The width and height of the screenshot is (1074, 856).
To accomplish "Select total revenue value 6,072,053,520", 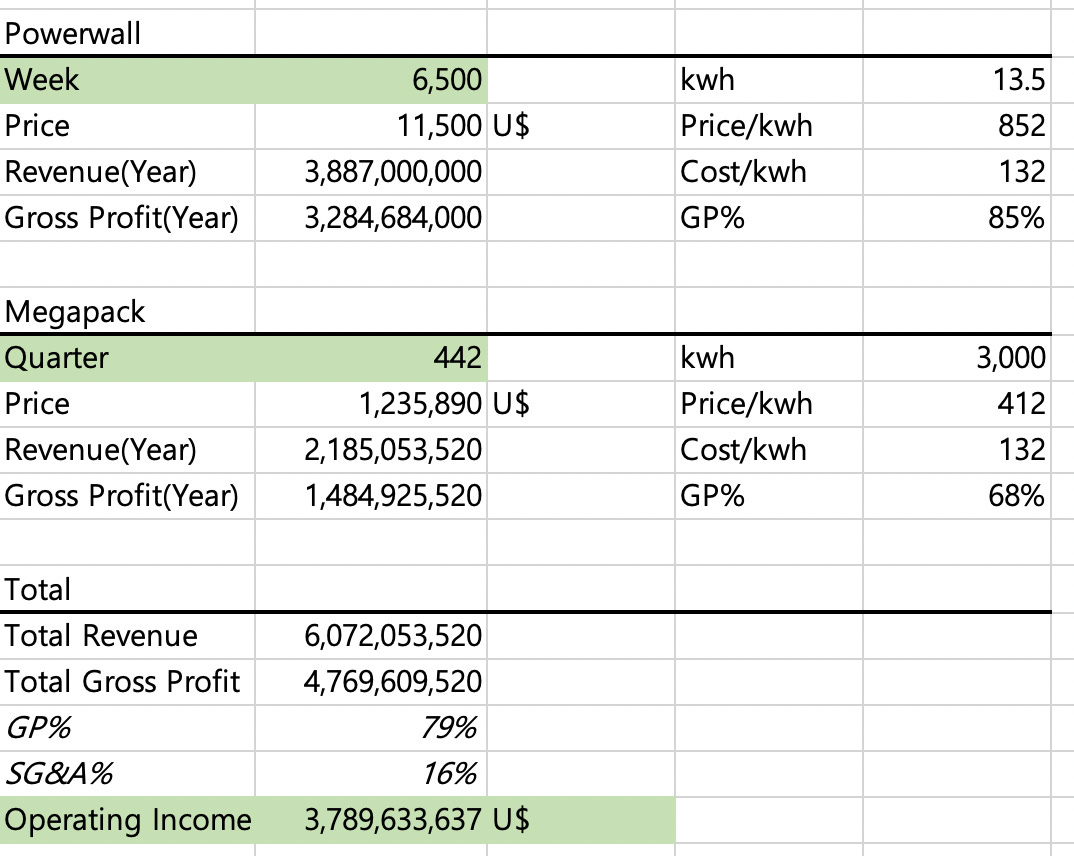I will 371,635.
